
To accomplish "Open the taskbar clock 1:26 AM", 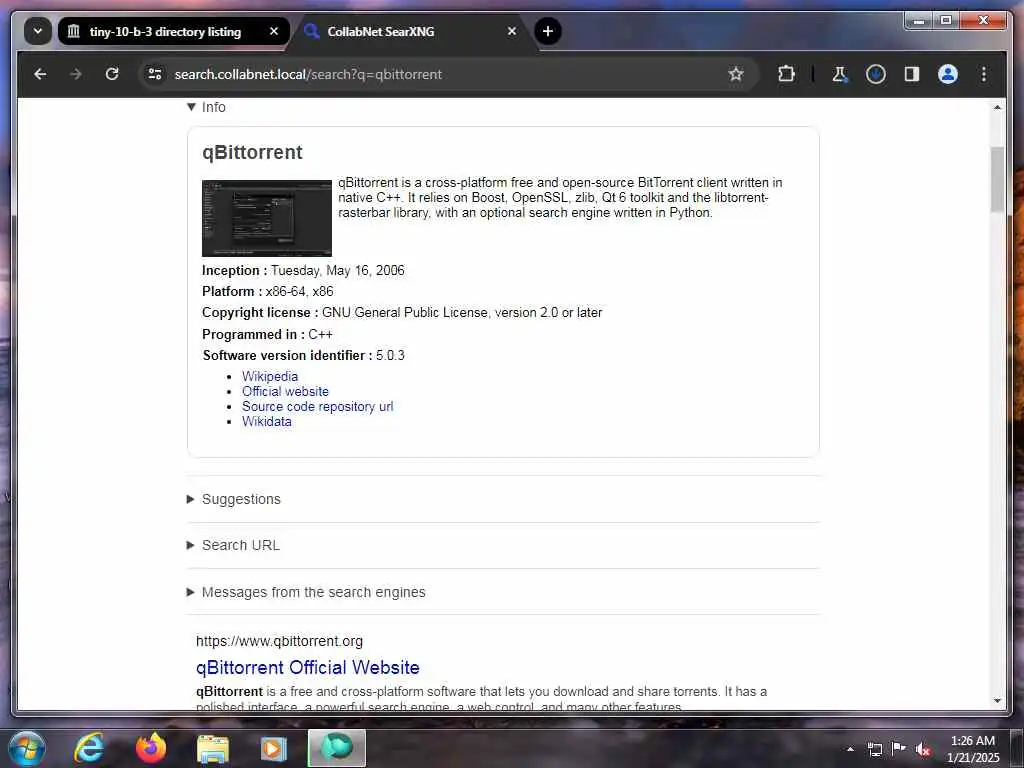I will tap(972, 749).
